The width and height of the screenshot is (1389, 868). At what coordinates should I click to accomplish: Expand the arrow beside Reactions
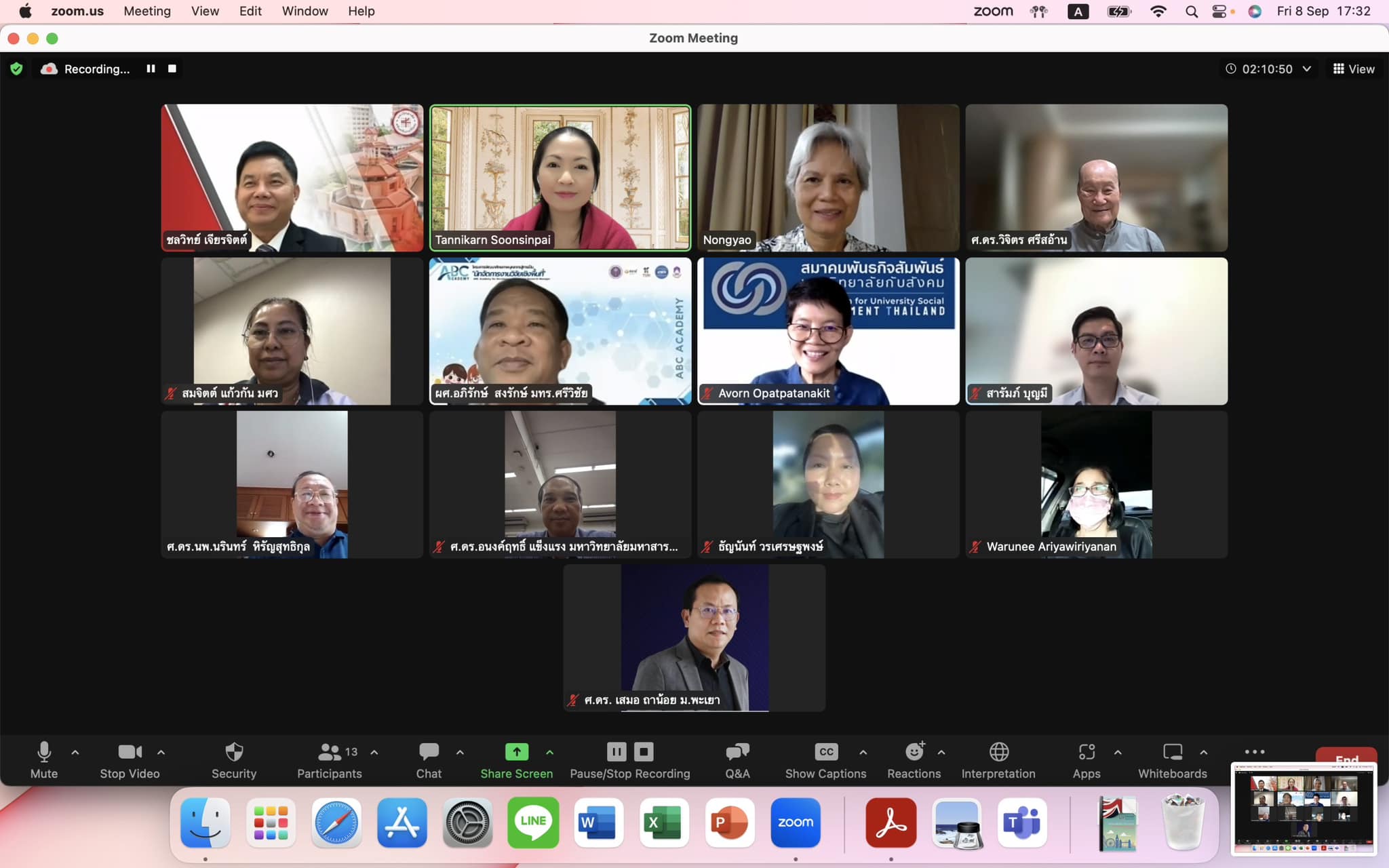coord(941,752)
